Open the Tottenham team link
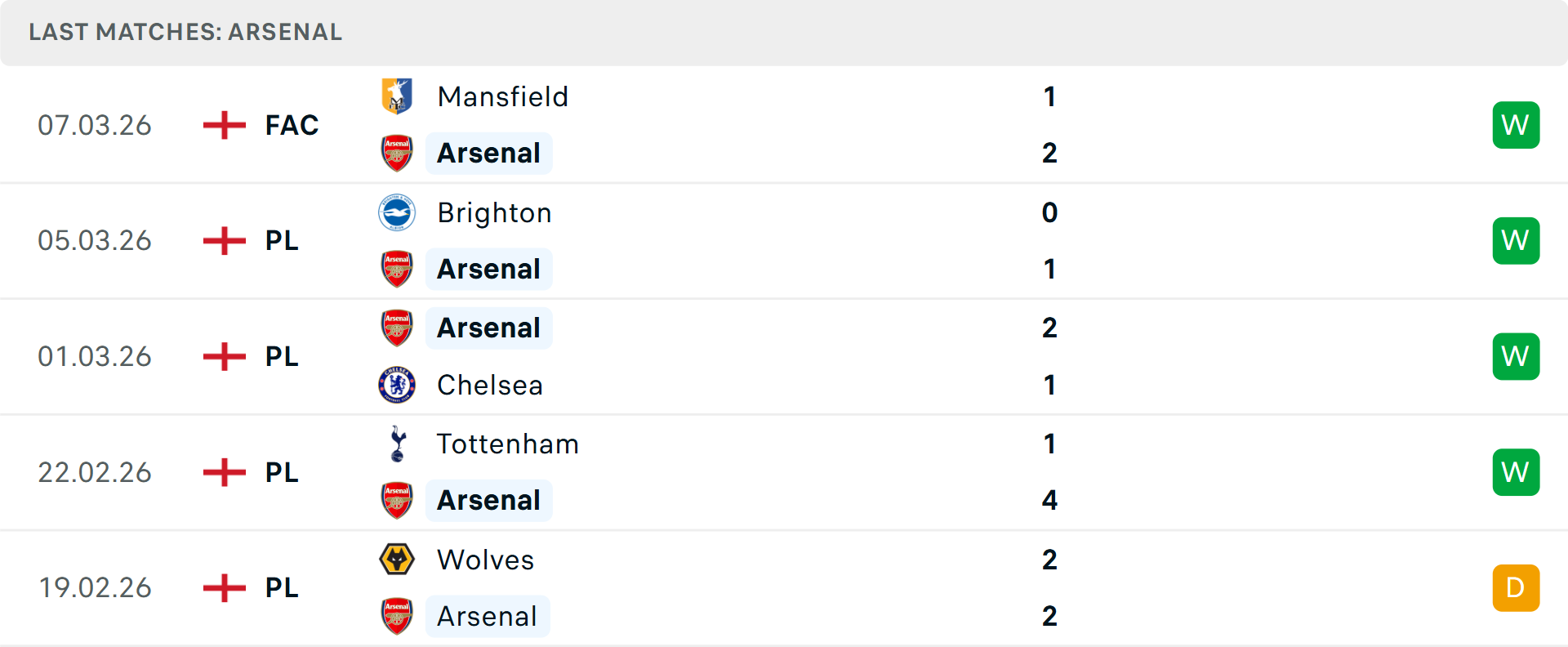 coord(507,444)
